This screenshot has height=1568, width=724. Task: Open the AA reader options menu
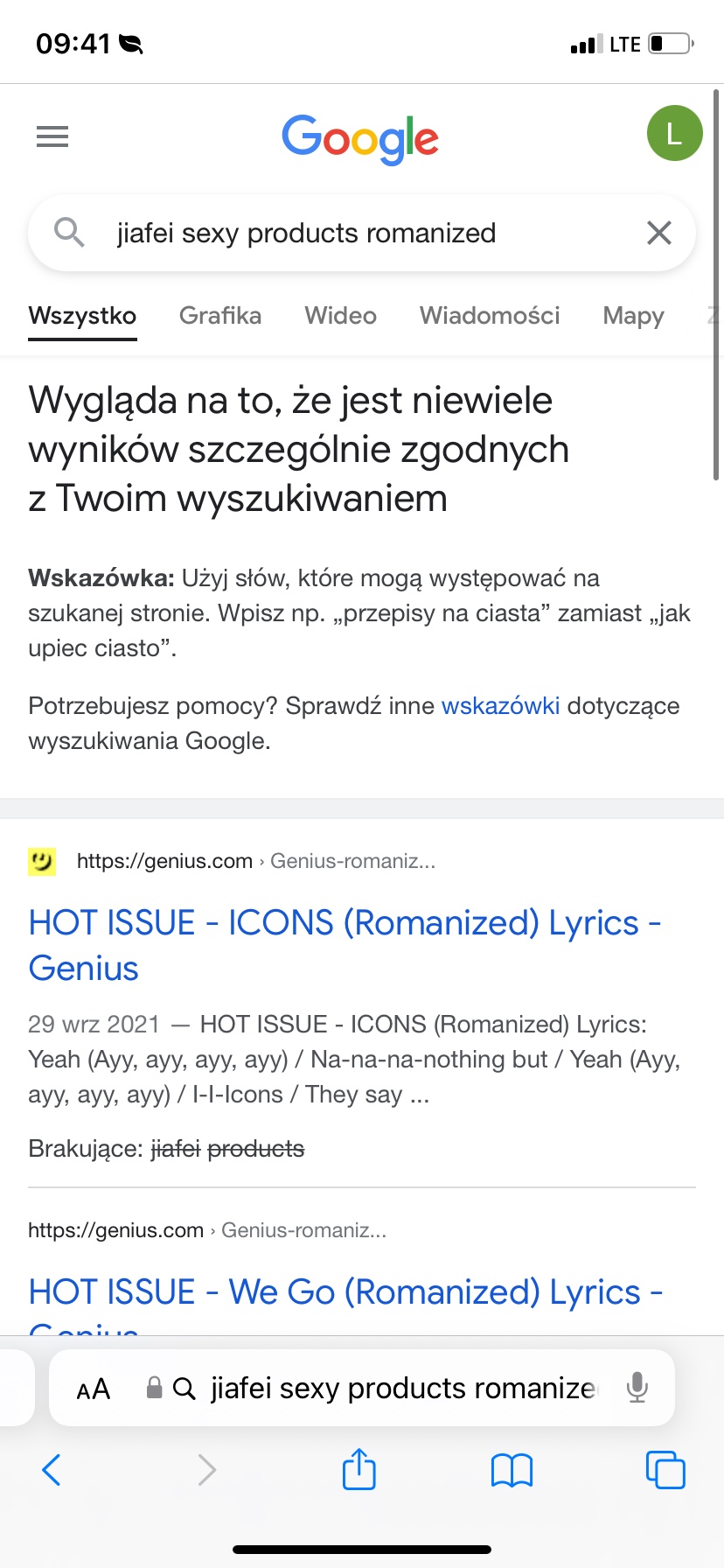[94, 1389]
